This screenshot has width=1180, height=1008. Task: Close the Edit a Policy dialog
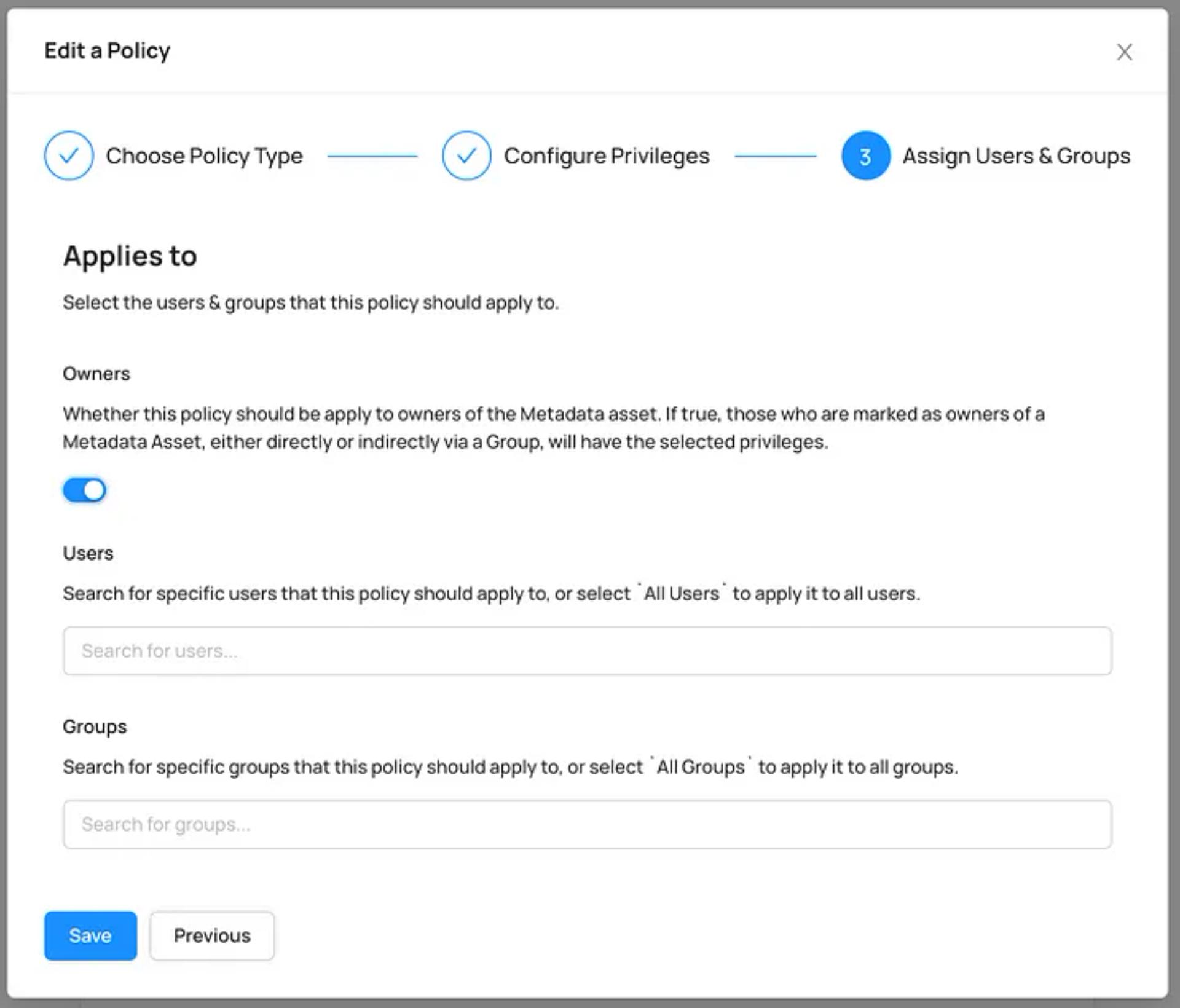point(1124,52)
